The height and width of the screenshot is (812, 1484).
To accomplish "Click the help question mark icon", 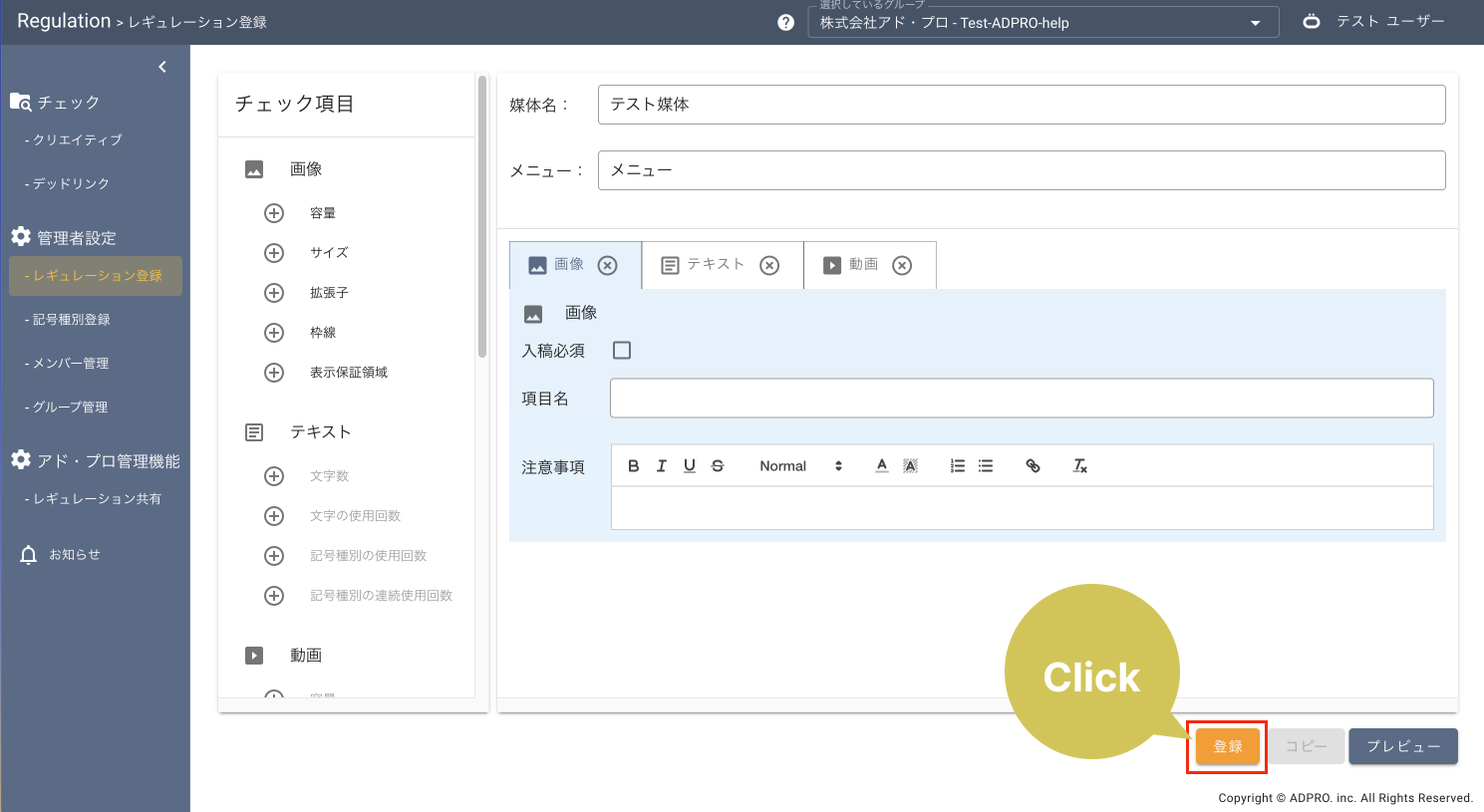I will (x=785, y=23).
